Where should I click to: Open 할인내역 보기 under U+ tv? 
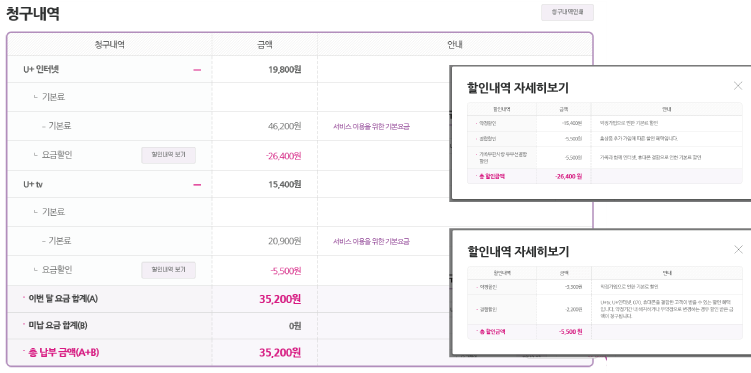(x=169, y=270)
